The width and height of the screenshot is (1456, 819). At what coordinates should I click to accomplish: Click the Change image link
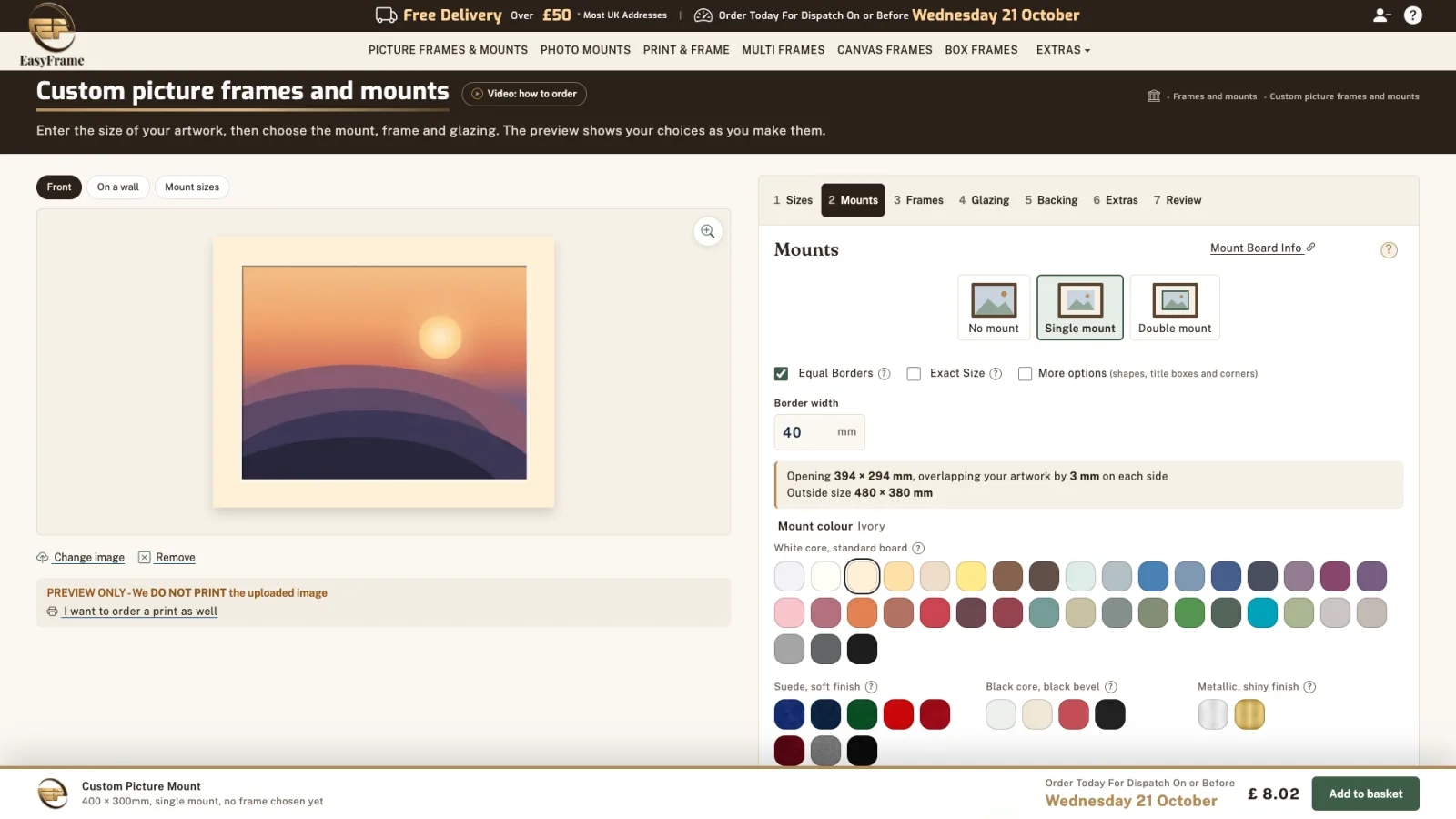(81, 558)
